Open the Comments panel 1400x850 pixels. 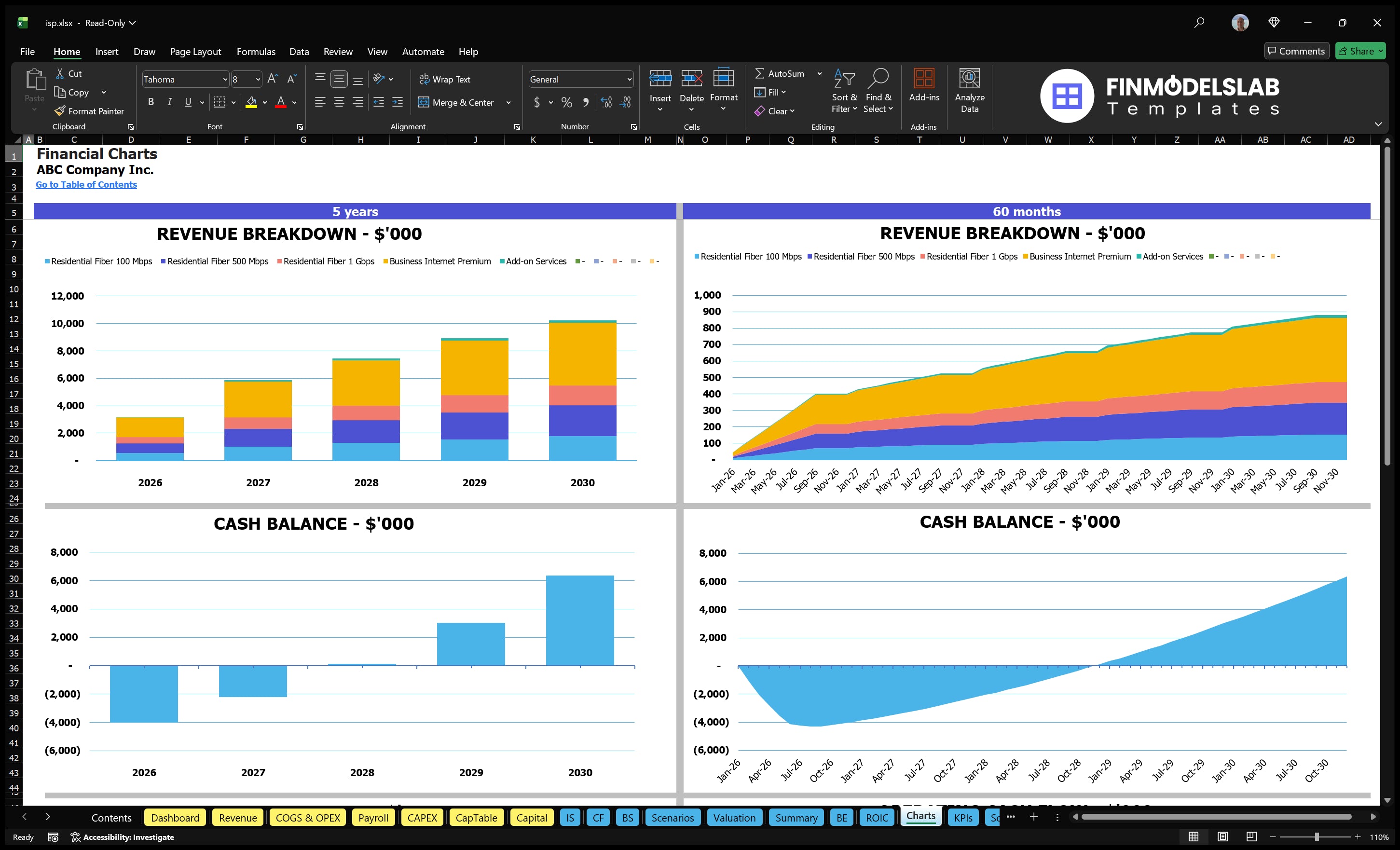click(1297, 51)
